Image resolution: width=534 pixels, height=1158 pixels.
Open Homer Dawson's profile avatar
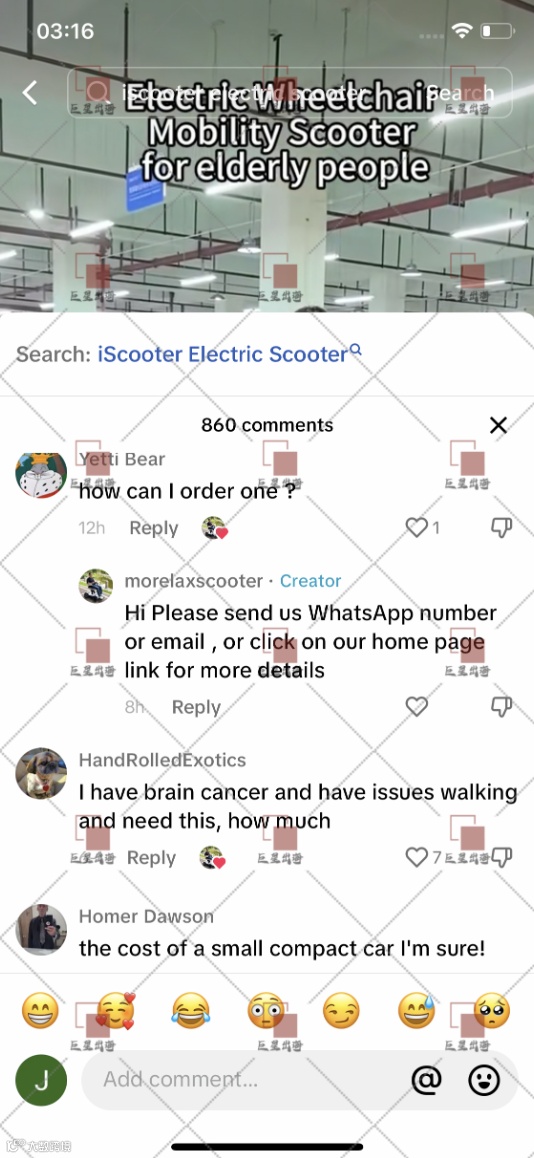(41, 930)
